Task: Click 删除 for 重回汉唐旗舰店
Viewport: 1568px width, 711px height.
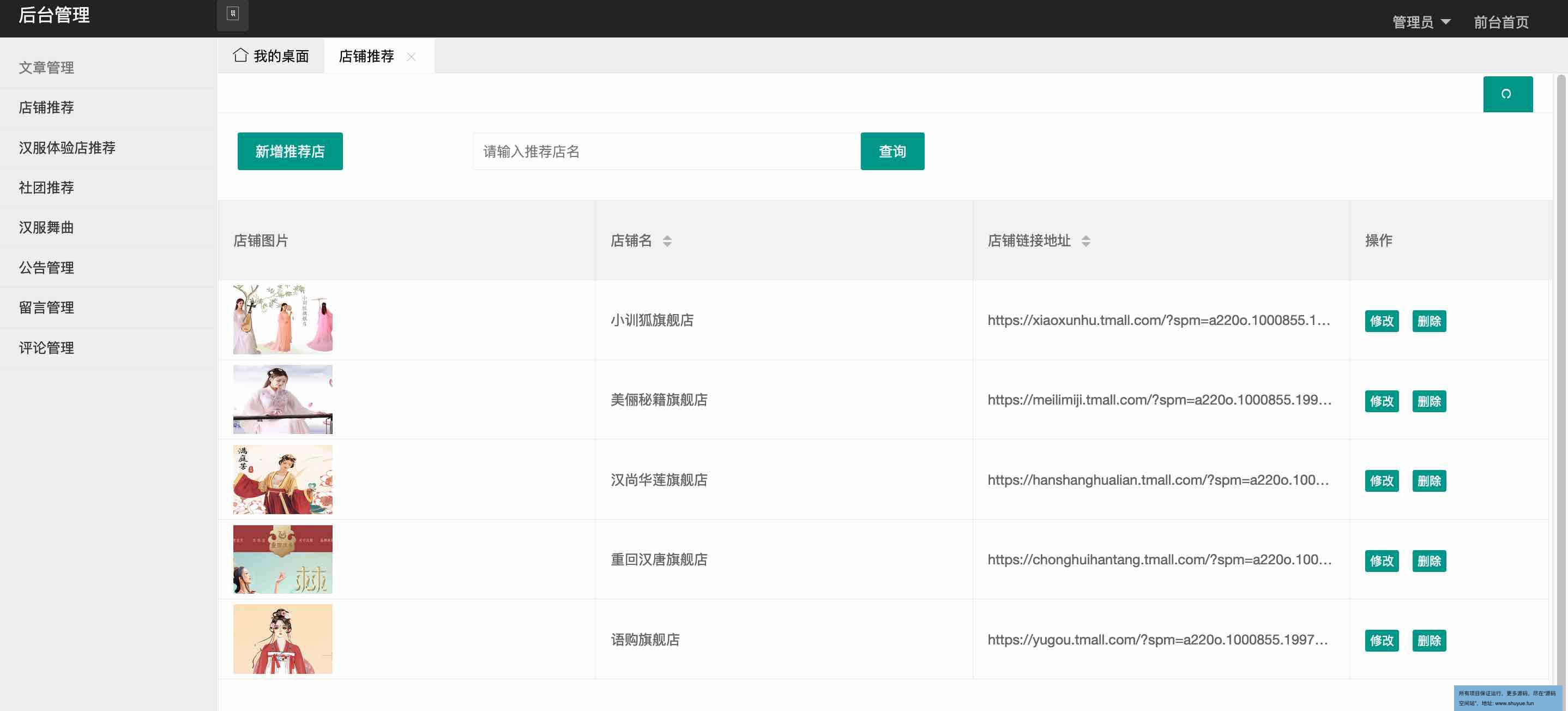Action: tap(1428, 561)
